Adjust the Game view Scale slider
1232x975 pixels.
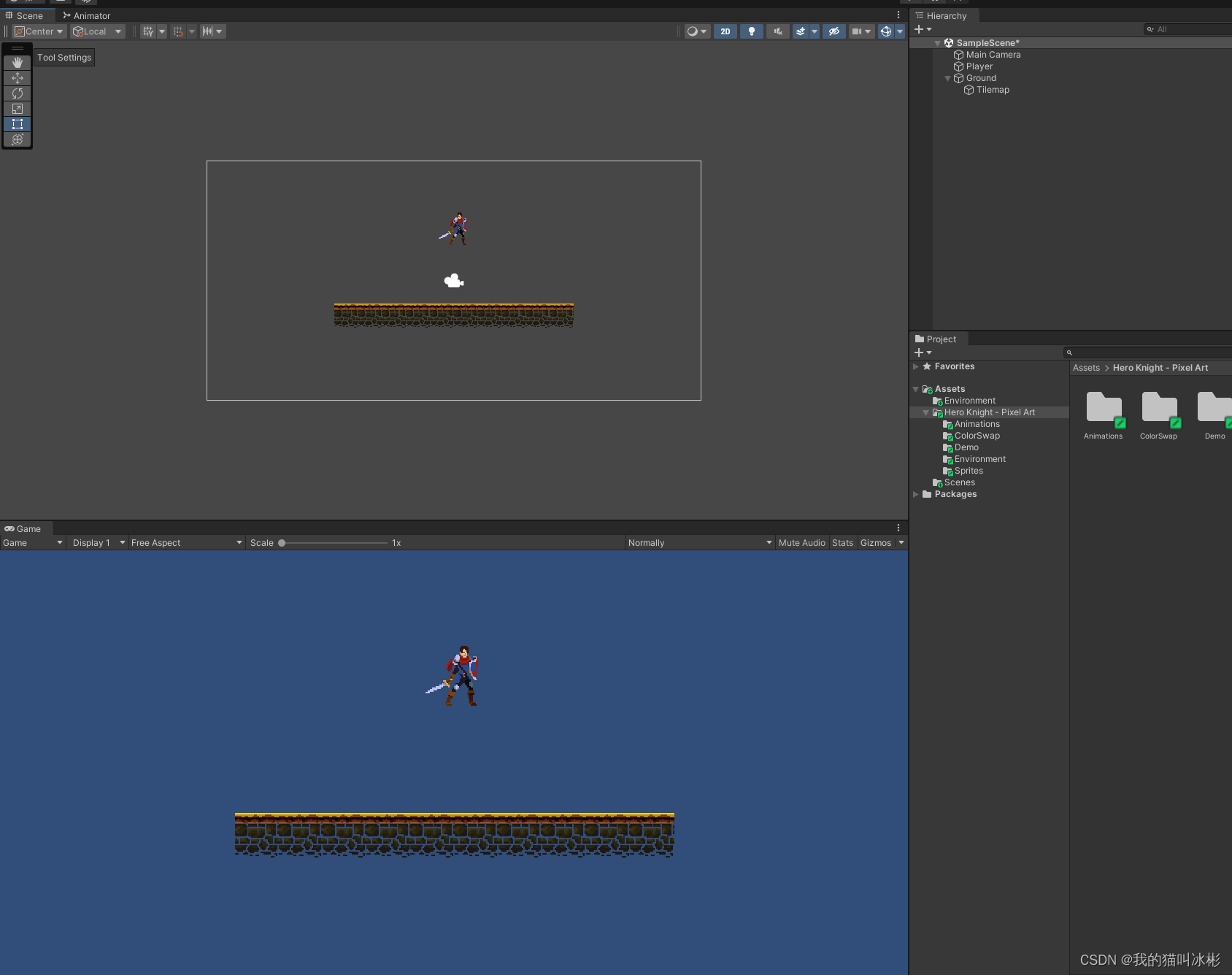333,542
